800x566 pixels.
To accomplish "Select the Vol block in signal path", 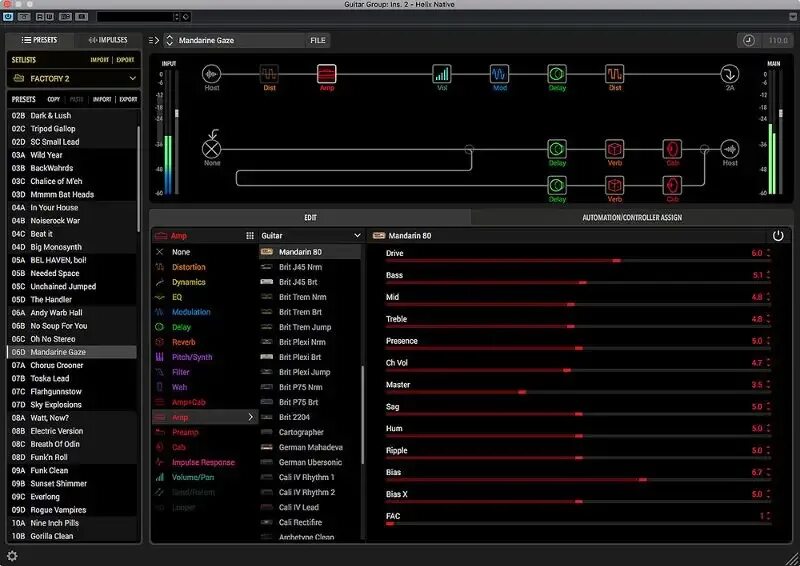I will pyautogui.click(x=442, y=74).
